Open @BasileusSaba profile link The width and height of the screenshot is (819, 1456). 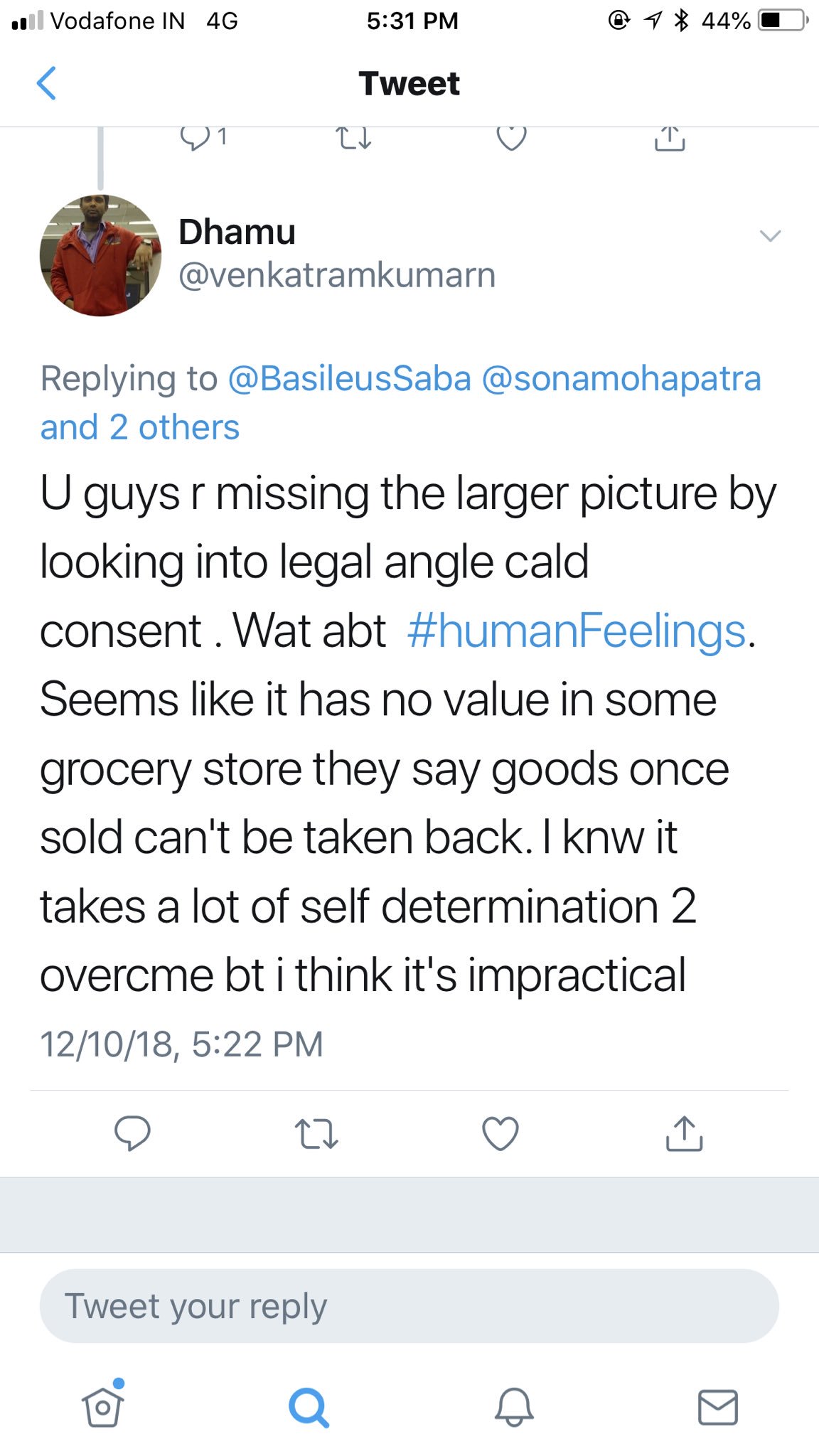349,378
